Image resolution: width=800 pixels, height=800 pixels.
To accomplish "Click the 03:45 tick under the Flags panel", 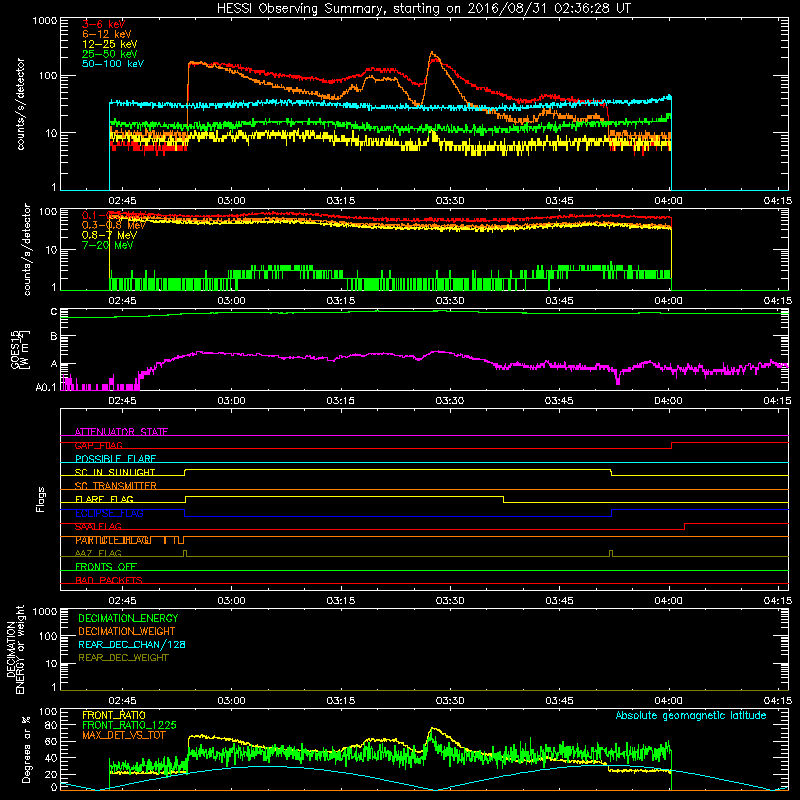I will click(x=559, y=601).
